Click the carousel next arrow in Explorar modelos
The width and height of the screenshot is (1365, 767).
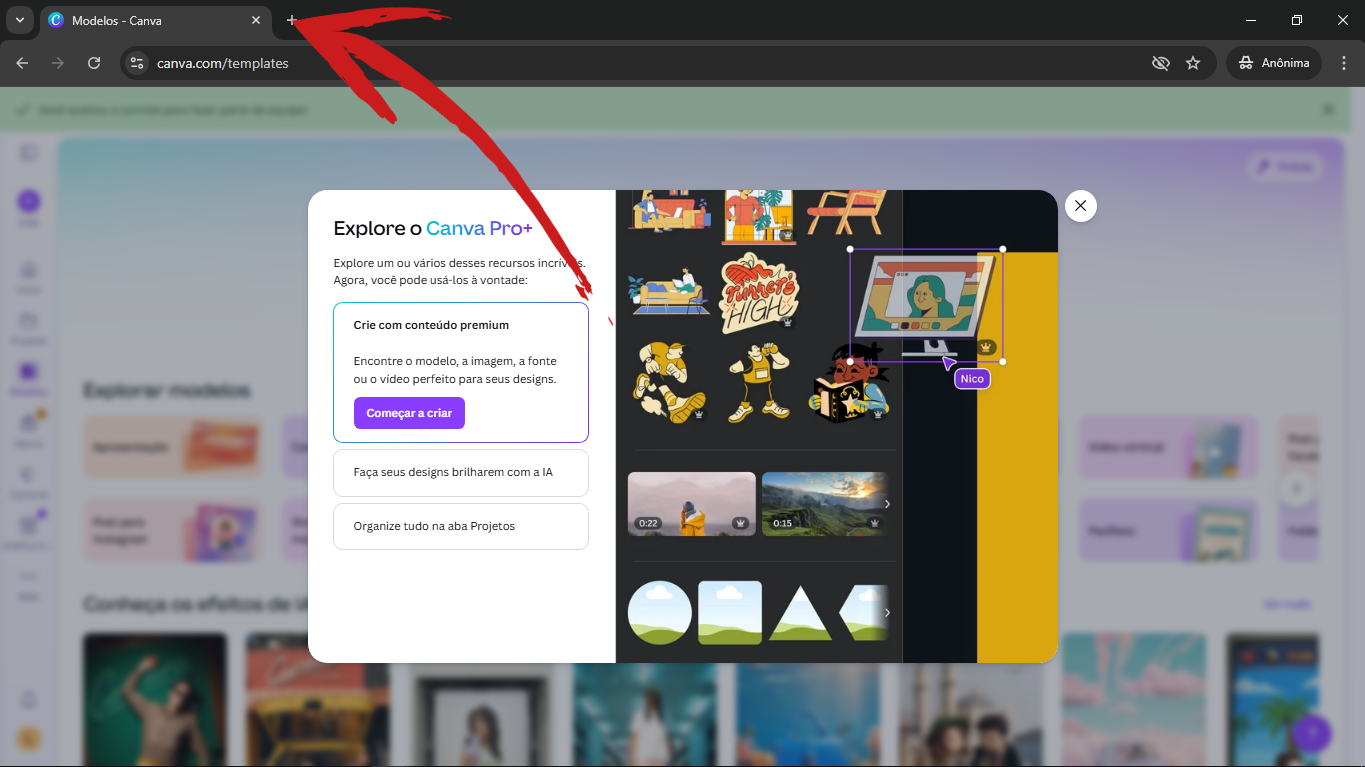point(1297,489)
